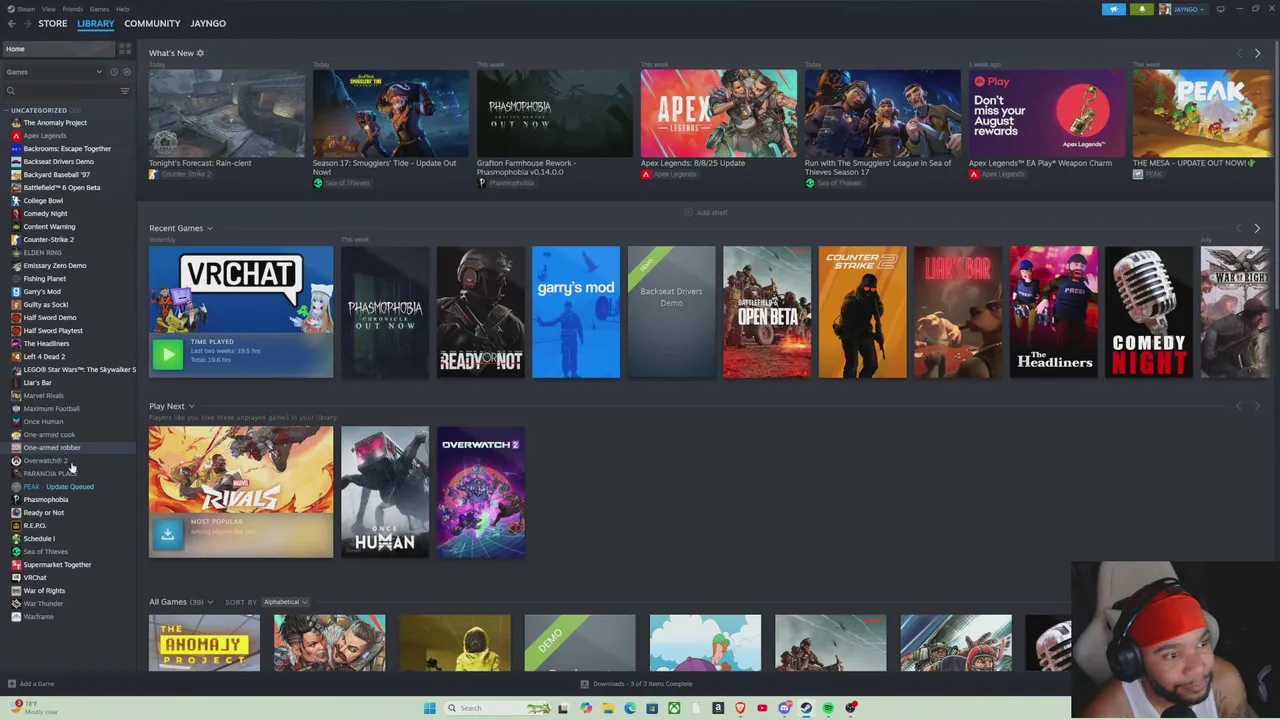1280x720 pixels.
Task: Select Sea of Thieves in list
Action: (45, 552)
